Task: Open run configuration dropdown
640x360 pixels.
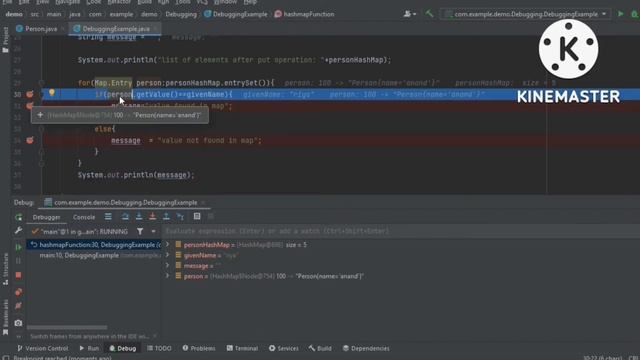Action: tap(526, 14)
